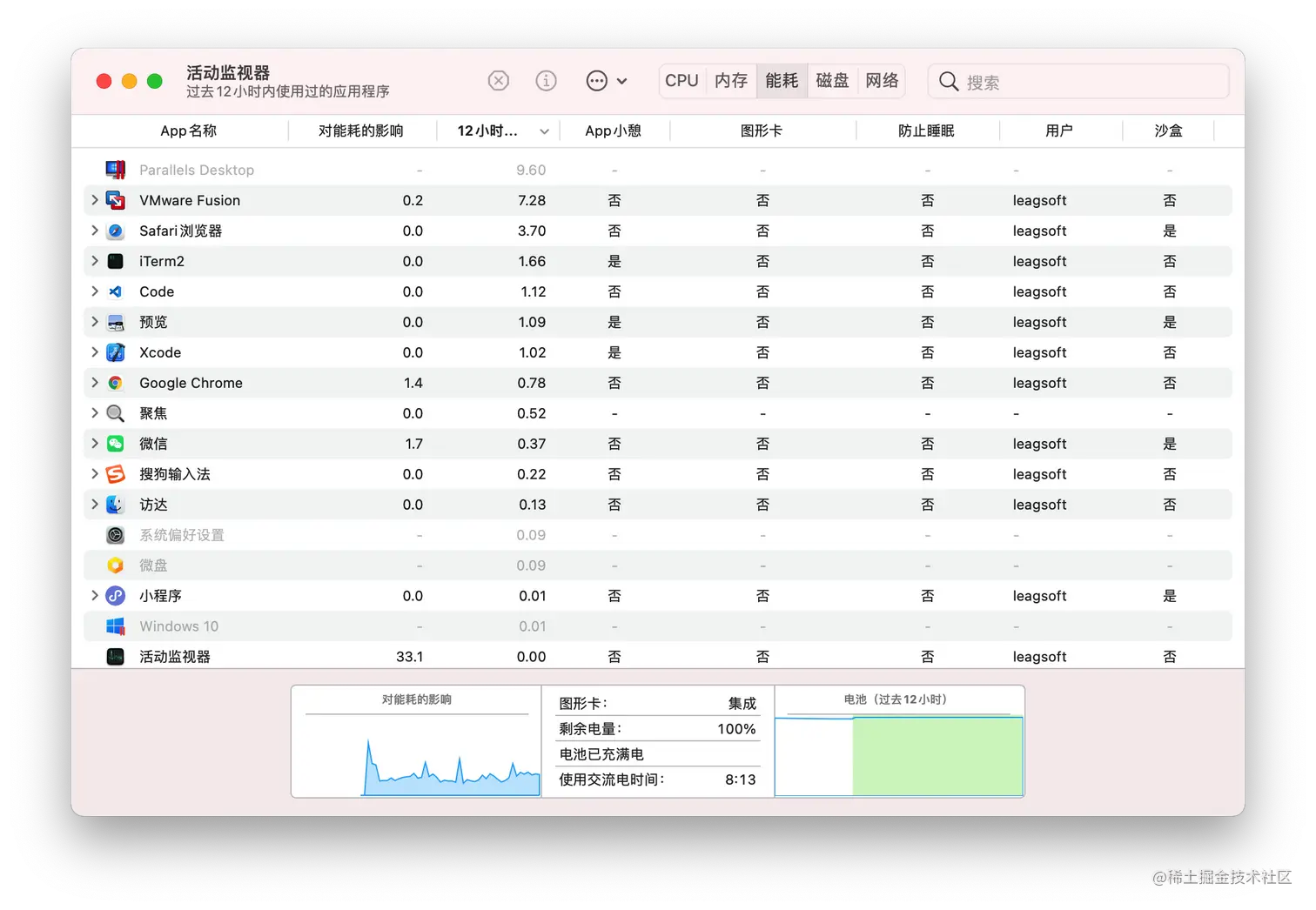The height and width of the screenshot is (910, 1316).
Task: Switch to the CPU tab
Action: pos(681,81)
